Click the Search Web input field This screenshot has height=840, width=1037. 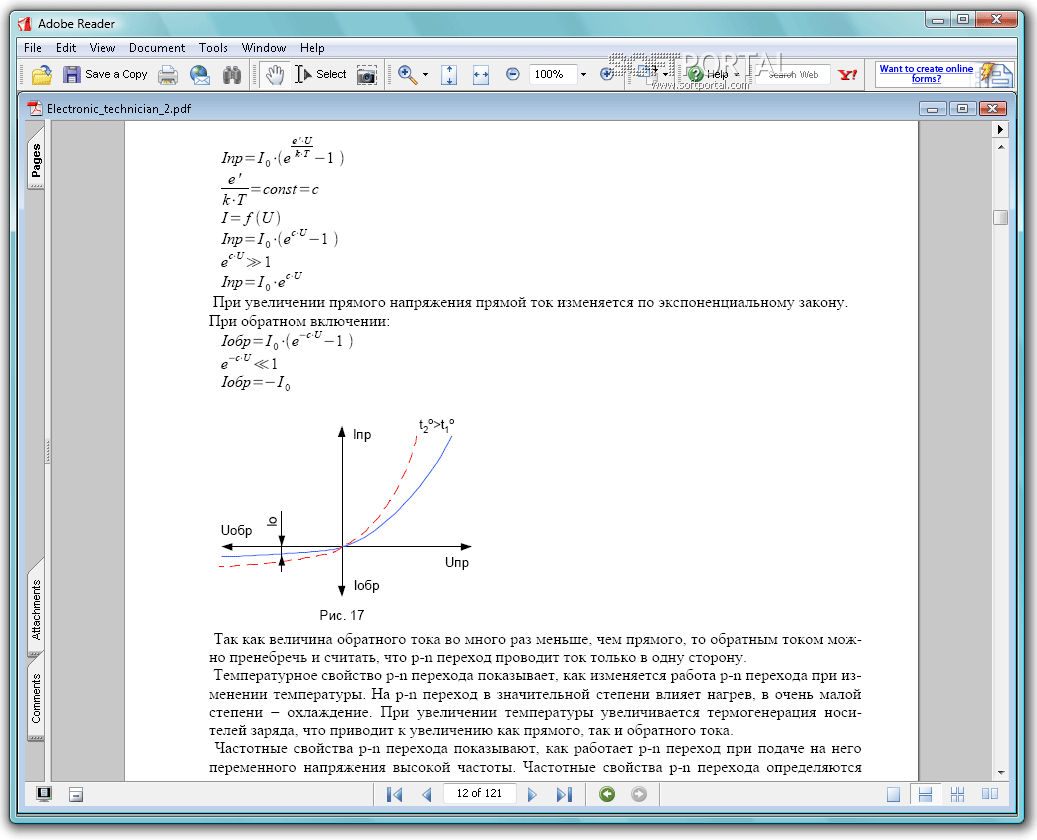793,75
